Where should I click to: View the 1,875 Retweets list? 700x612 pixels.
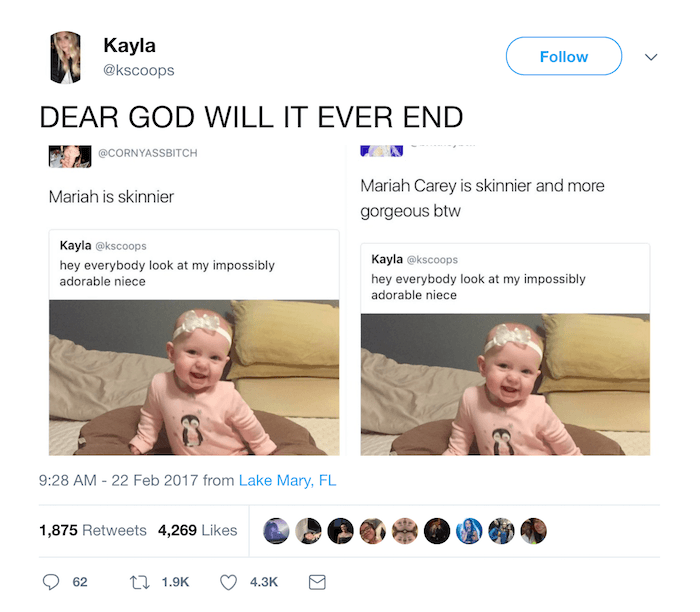click(x=93, y=531)
